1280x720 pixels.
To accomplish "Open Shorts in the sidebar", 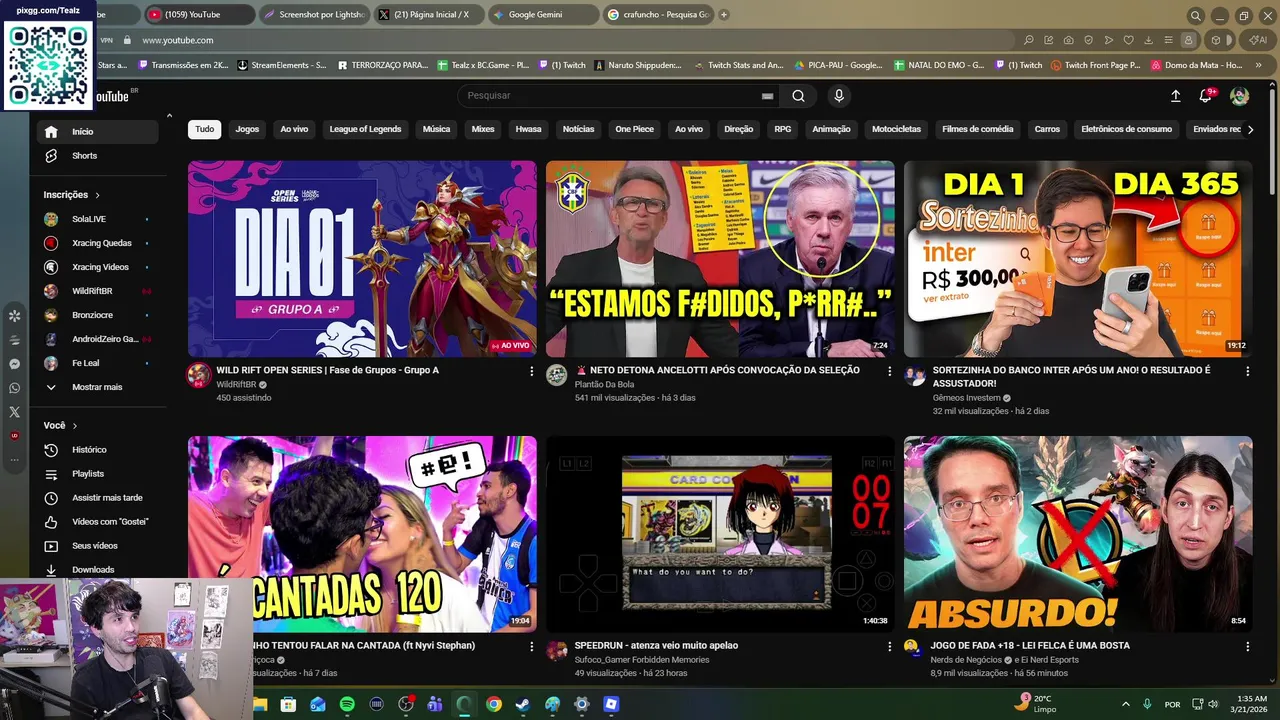I will tap(97, 156).
